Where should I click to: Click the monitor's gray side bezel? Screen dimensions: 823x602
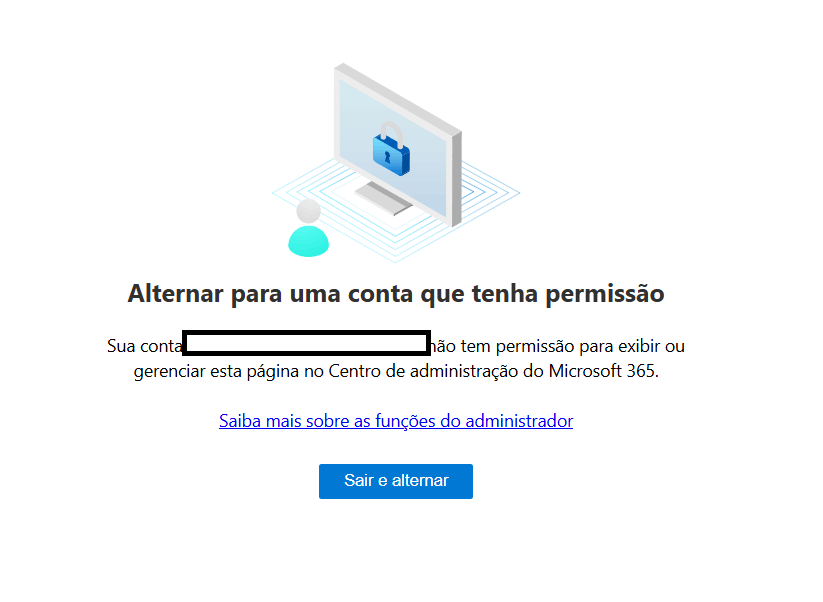(x=457, y=179)
